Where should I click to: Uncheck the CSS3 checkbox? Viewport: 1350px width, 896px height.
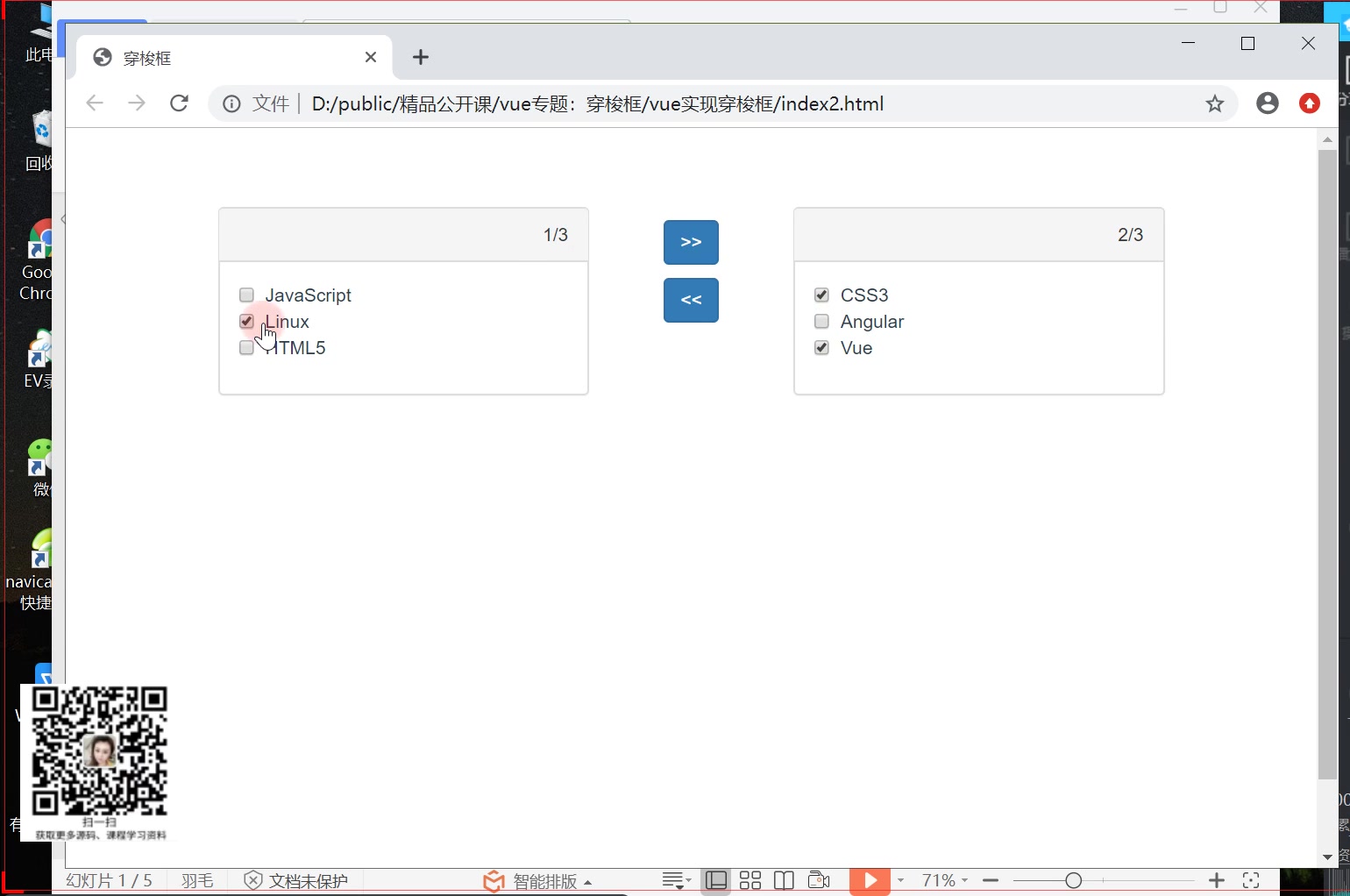(x=821, y=295)
